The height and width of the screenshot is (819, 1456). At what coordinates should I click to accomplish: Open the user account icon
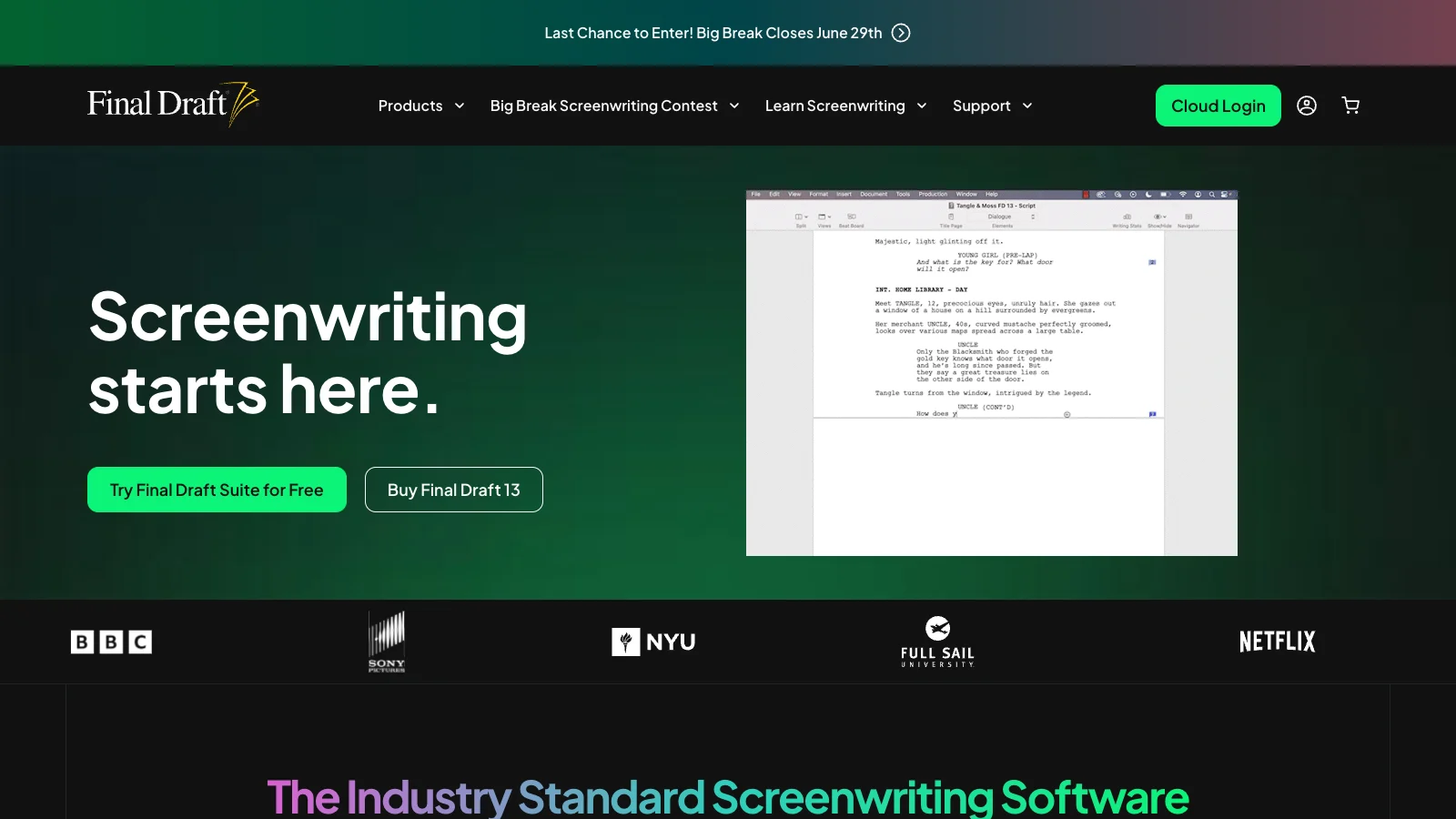point(1307,106)
